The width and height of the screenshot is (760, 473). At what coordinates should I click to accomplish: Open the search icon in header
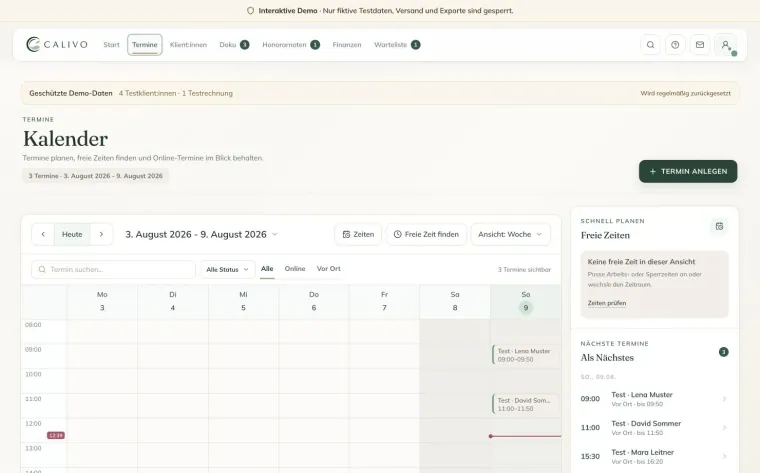[650, 45]
